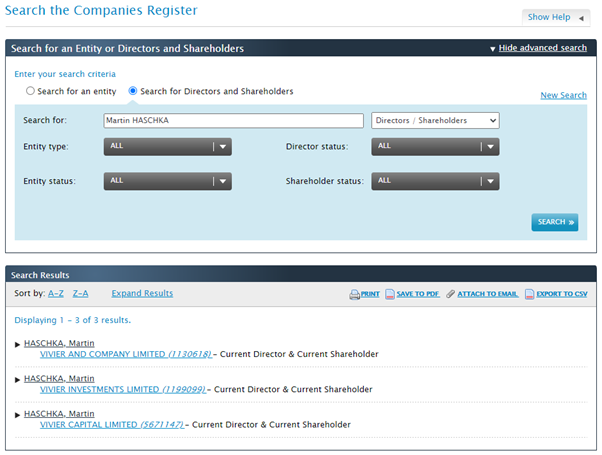The image size is (602, 455).
Task: Select 'Search for Directors and Shareholders' radio button
Action: point(132,91)
